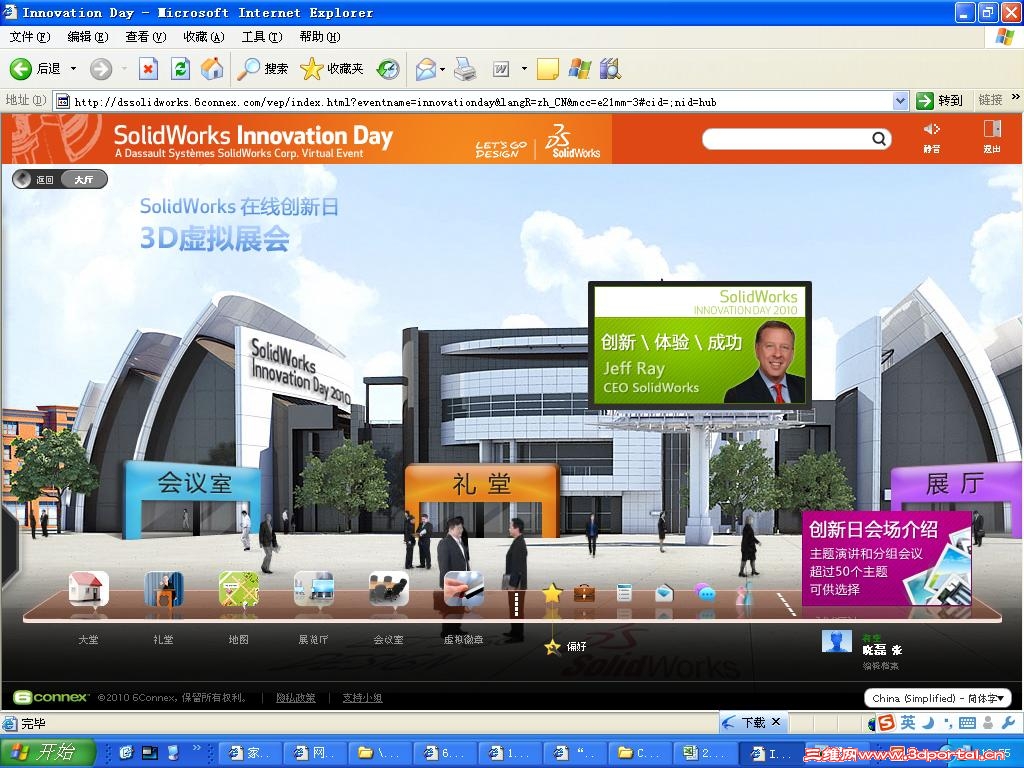Exit the event via the 退出 door icon

[x=991, y=133]
